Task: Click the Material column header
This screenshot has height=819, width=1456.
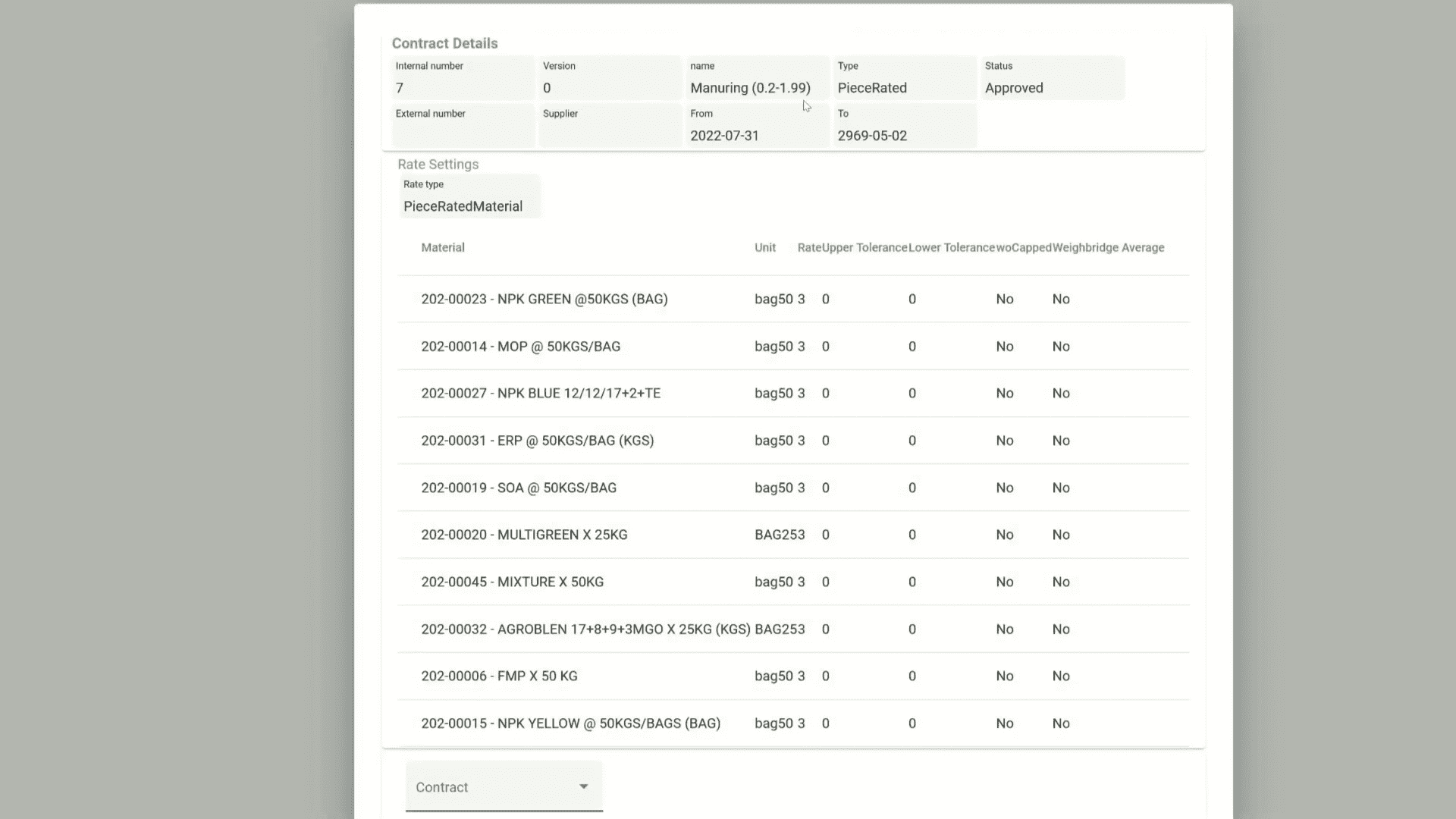Action: coord(443,247)
